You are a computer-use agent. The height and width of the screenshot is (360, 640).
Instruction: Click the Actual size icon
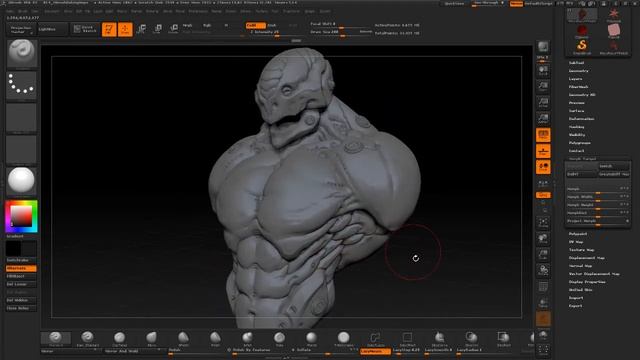pyautogui.click(x=543, y=102)
